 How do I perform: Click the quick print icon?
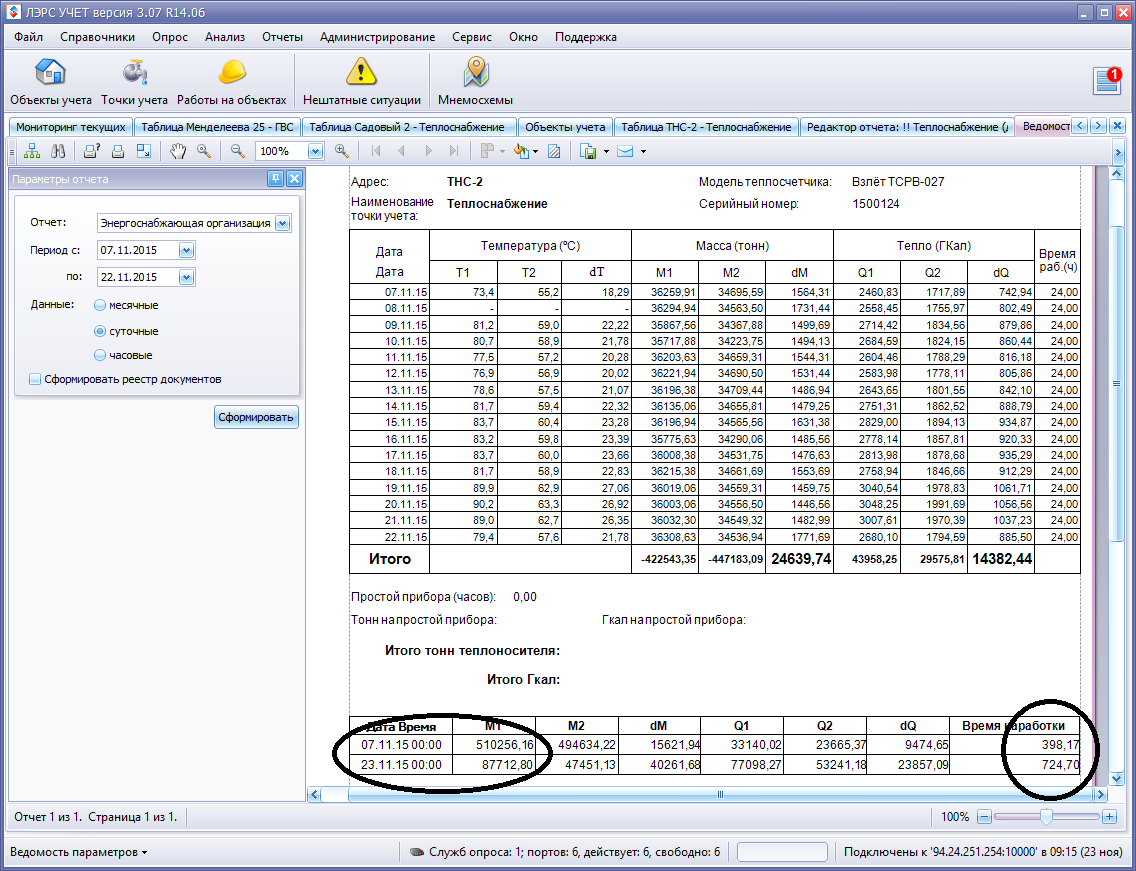click(x=118, y=151)
